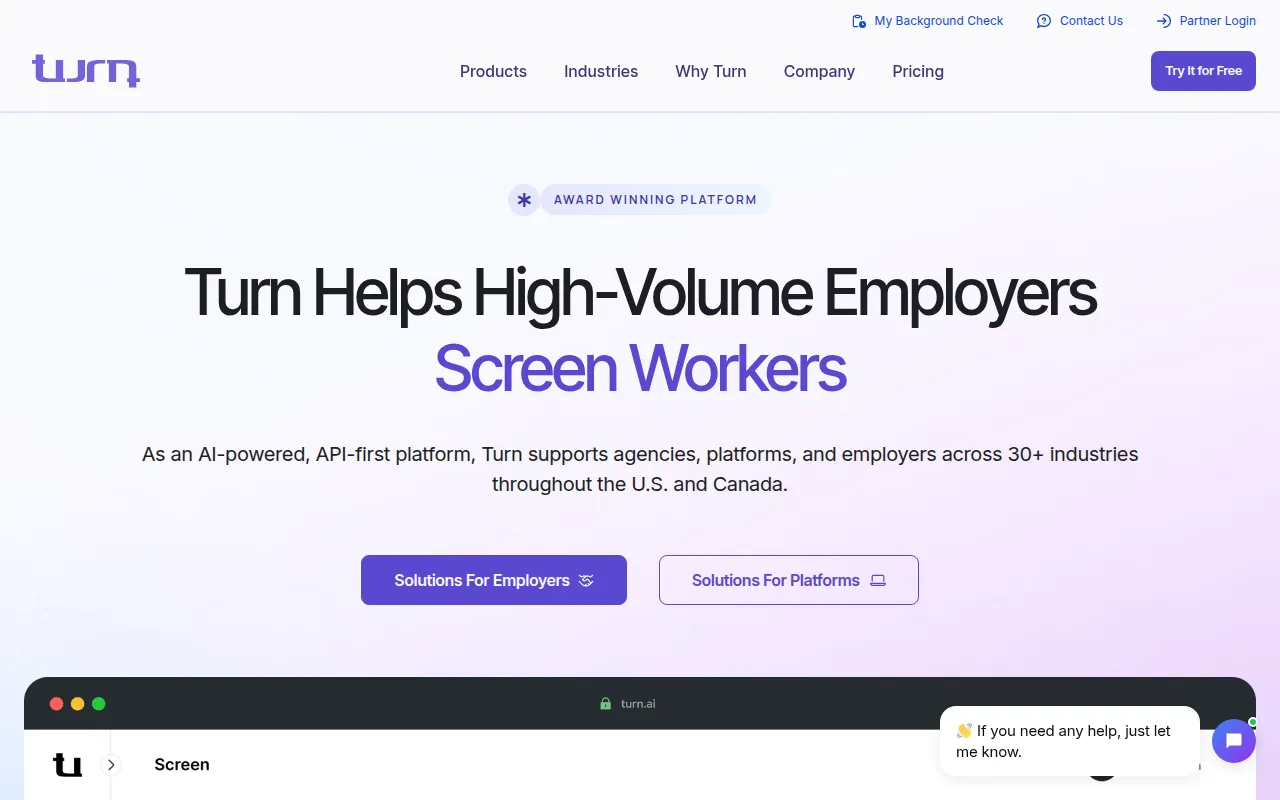This screenshot has height=800, width=1280.
Task: Open the Products menu
Action: [493, 71]
